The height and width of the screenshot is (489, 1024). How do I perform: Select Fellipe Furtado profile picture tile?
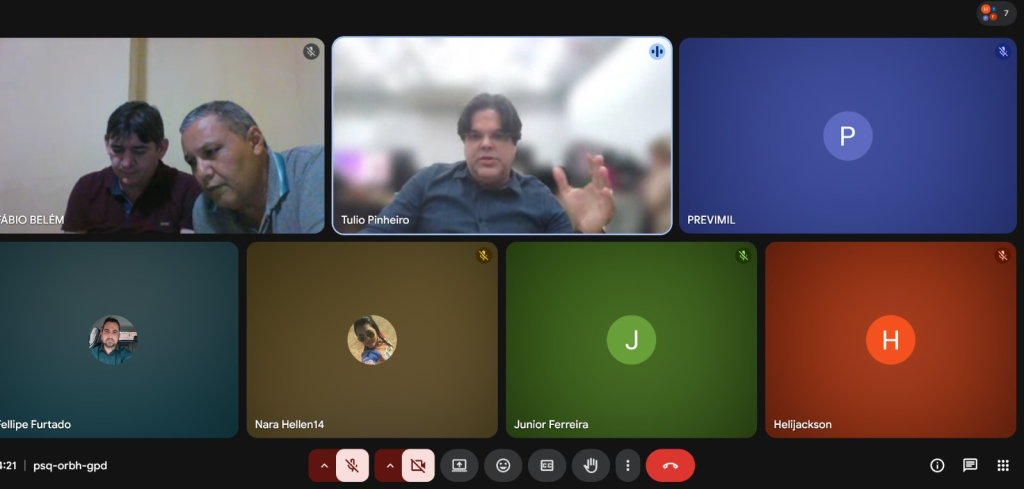[x=113, y=339]
